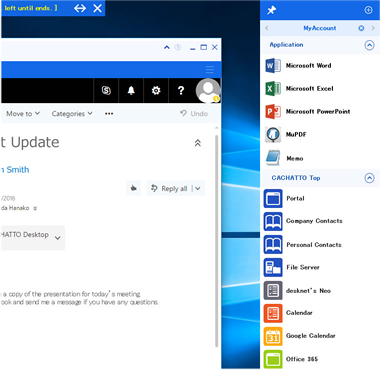Go to next launcher page arrow
This screenshot has width=380, height=370.
373,28
